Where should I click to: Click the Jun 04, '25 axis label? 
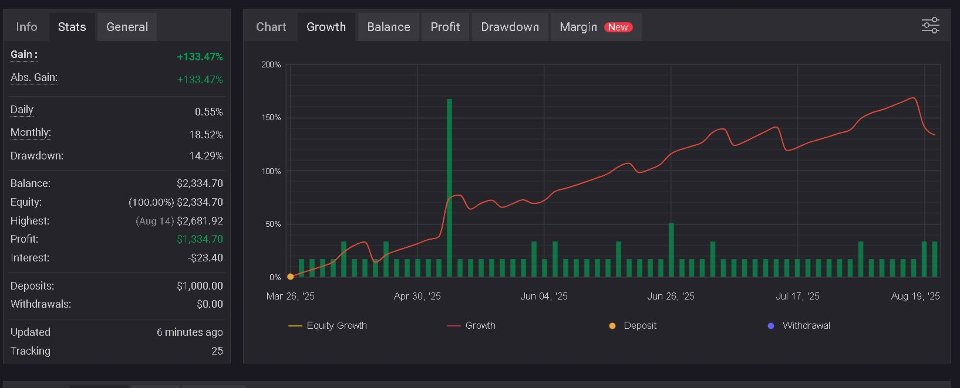pos(544,296)
